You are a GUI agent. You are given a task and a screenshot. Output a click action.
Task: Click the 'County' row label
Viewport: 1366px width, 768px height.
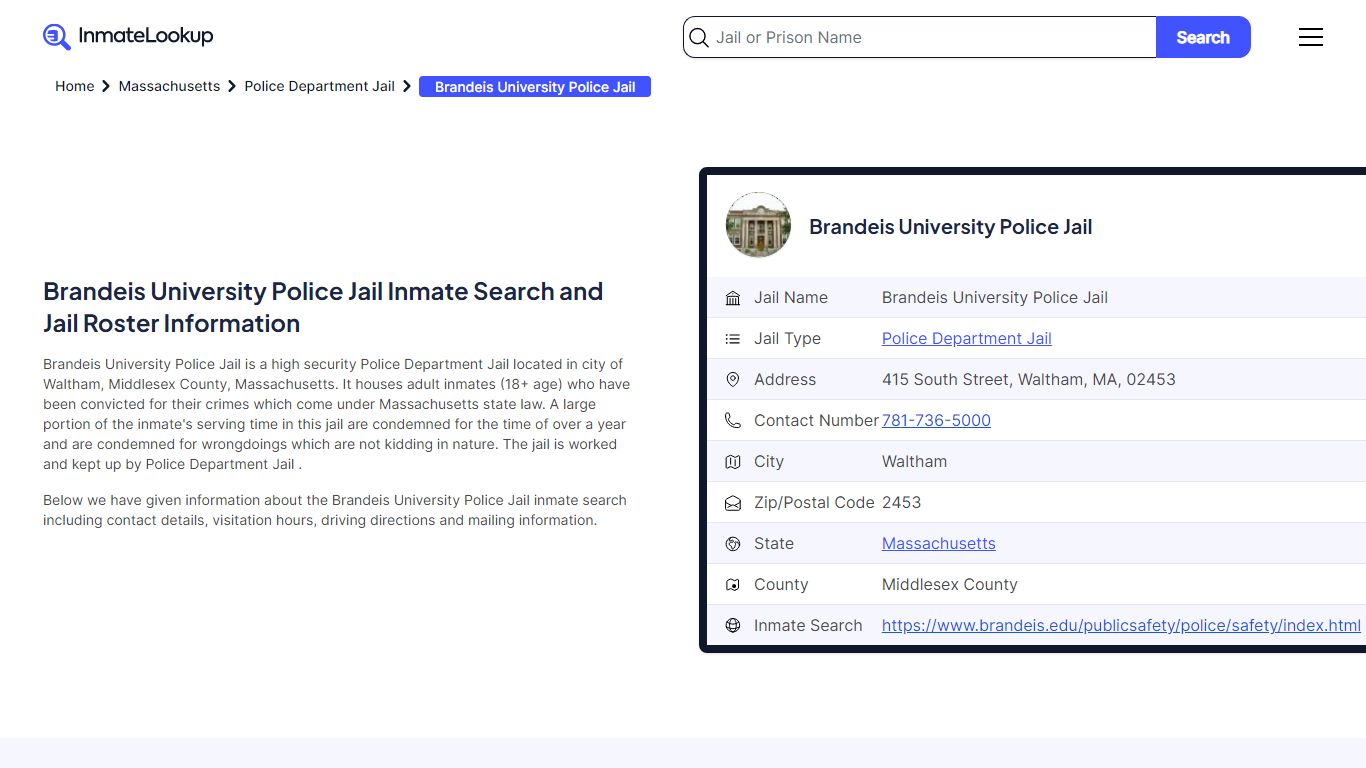[780, 585]
